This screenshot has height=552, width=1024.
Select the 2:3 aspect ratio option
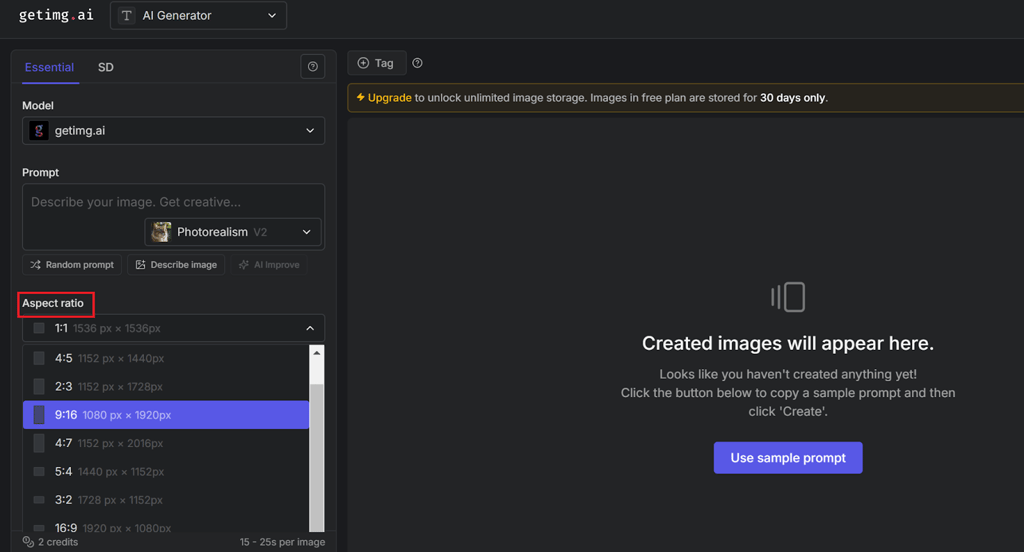coord(166,387)
